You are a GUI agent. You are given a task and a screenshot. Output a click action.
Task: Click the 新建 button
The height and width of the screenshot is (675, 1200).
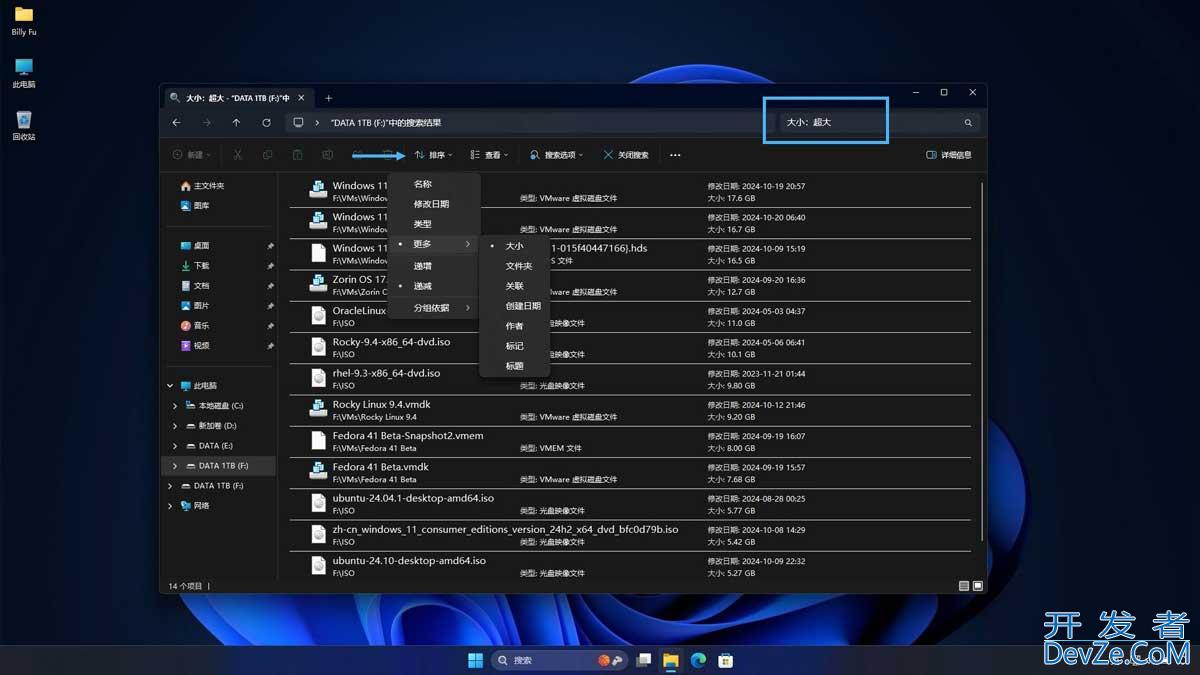tap(192, 155)
